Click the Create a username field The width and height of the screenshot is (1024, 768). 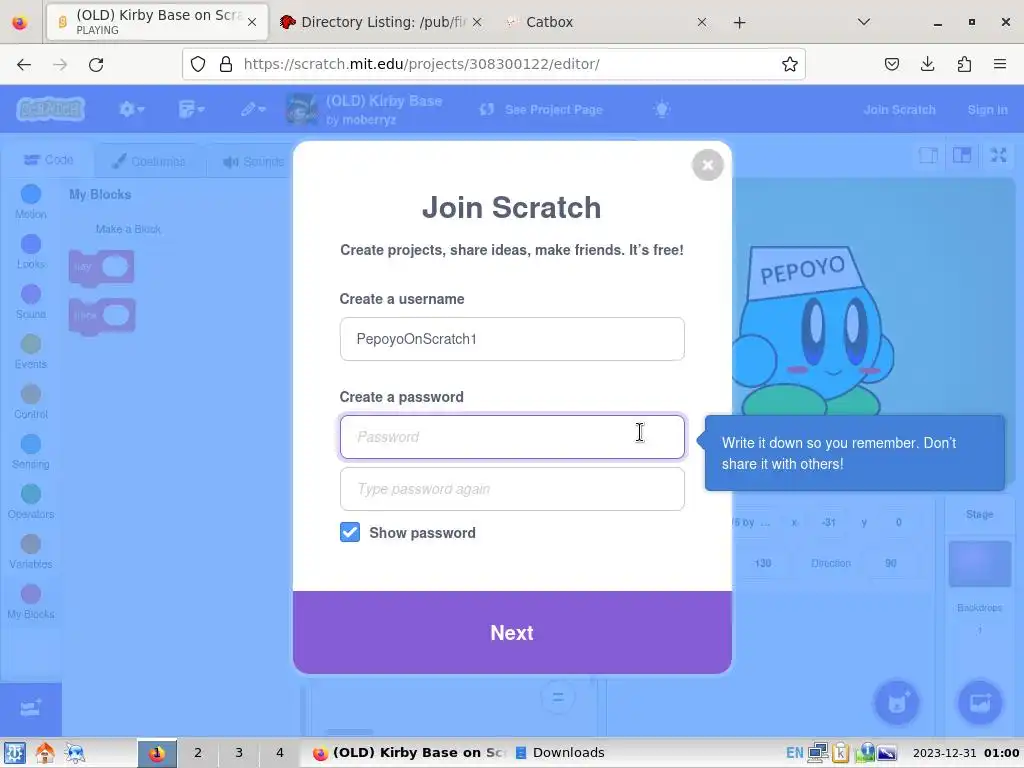(x=512, y=339)
